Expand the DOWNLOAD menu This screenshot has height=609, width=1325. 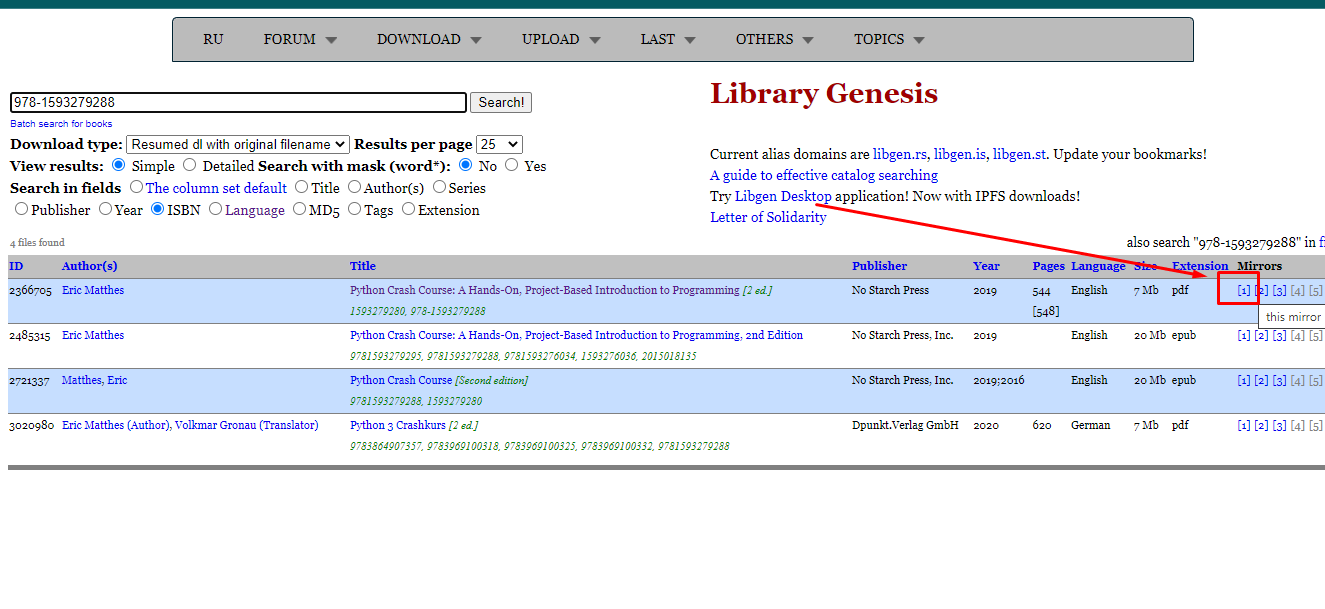coord(429,39)
